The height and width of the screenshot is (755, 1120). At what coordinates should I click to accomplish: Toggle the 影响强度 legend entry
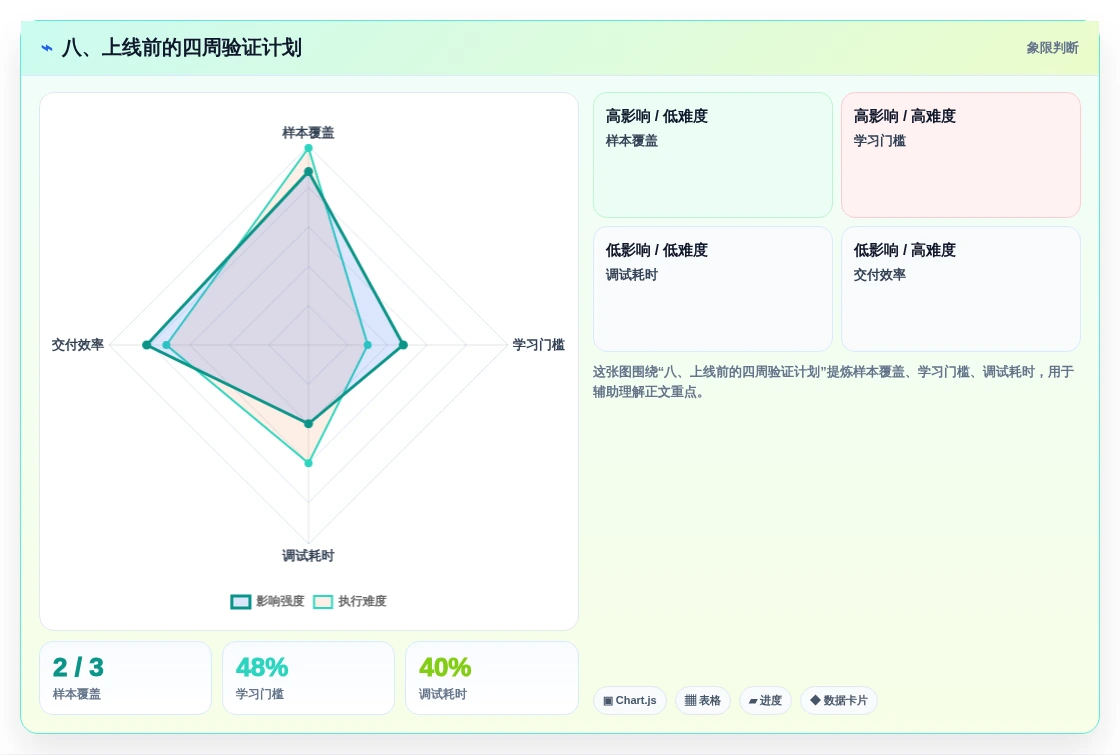(x=268, y=601)
